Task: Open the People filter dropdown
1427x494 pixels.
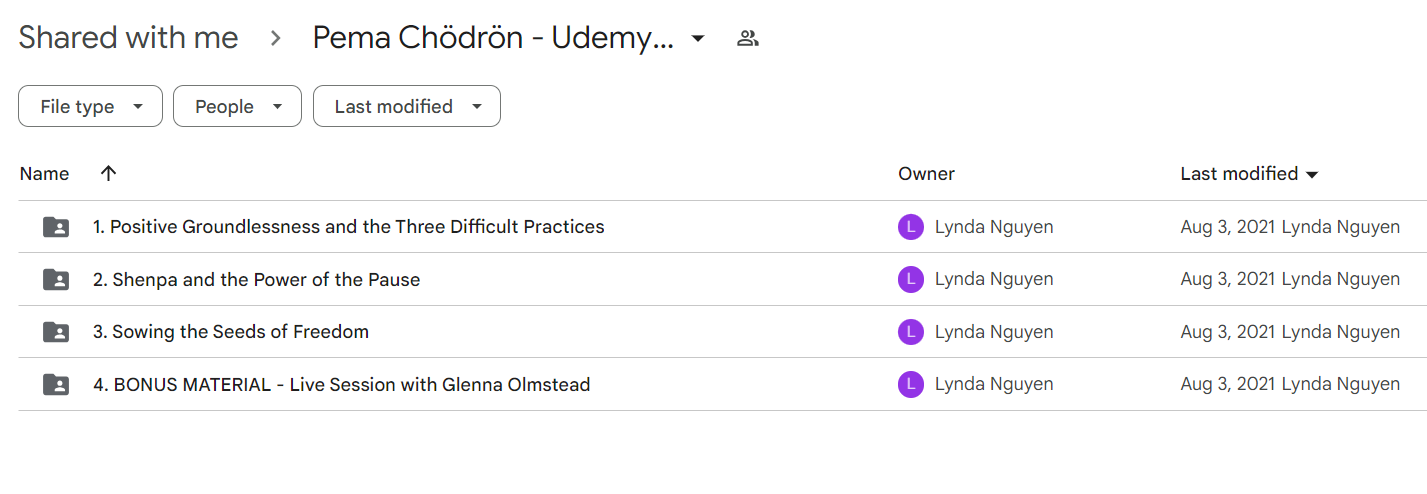Action: (237, 106)
